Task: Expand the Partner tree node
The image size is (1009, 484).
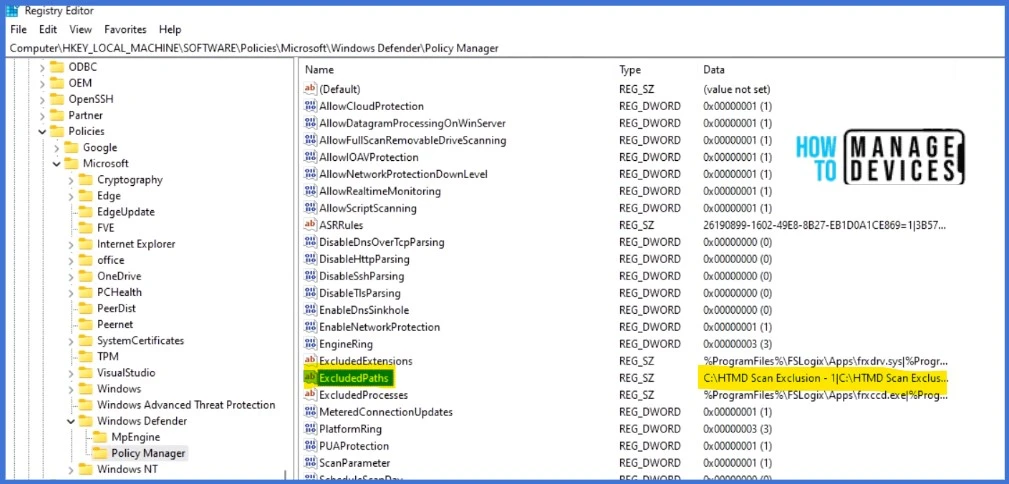Action: pos(42,115)
